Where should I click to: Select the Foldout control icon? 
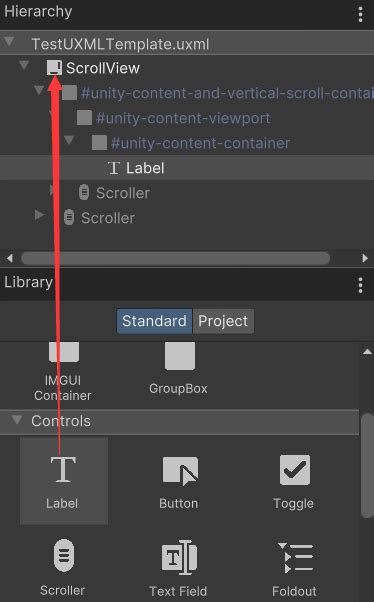tap(296, 557)
